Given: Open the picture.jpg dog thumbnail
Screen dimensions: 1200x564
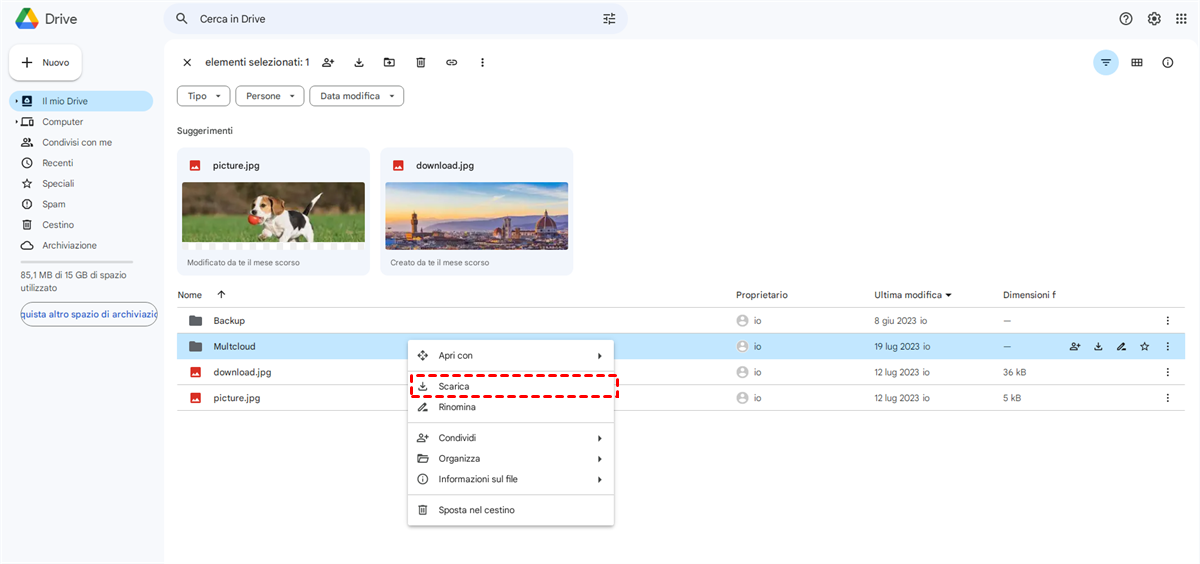Looking at the screenshot, I should [x=273, y=212].
